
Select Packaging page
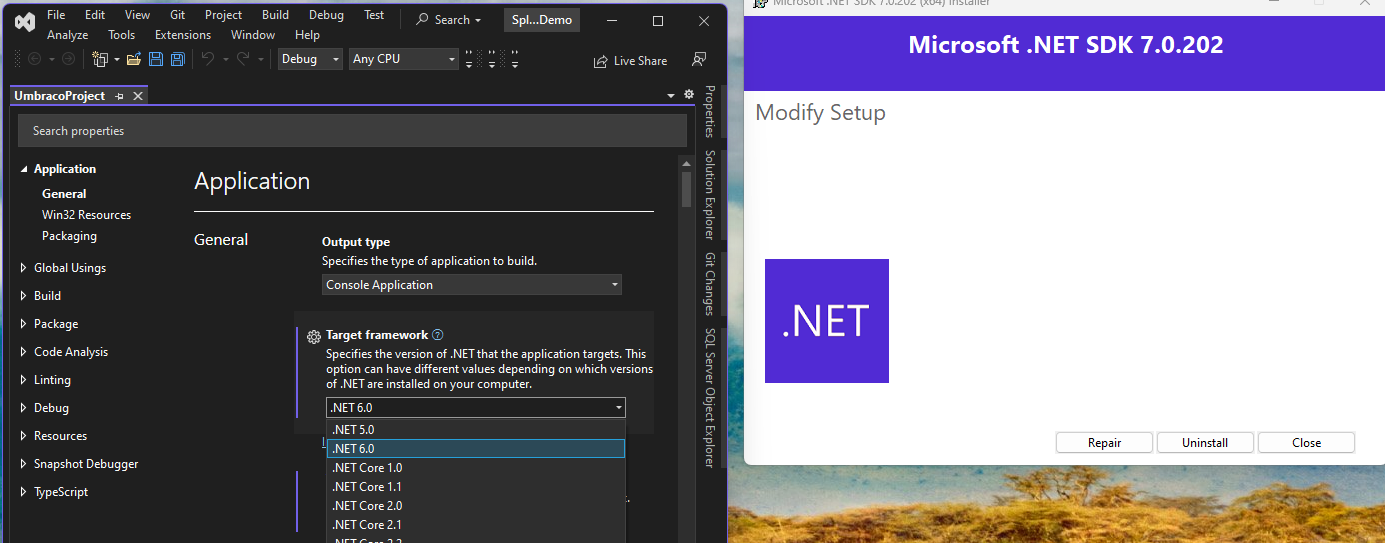(x=69, y=236)
